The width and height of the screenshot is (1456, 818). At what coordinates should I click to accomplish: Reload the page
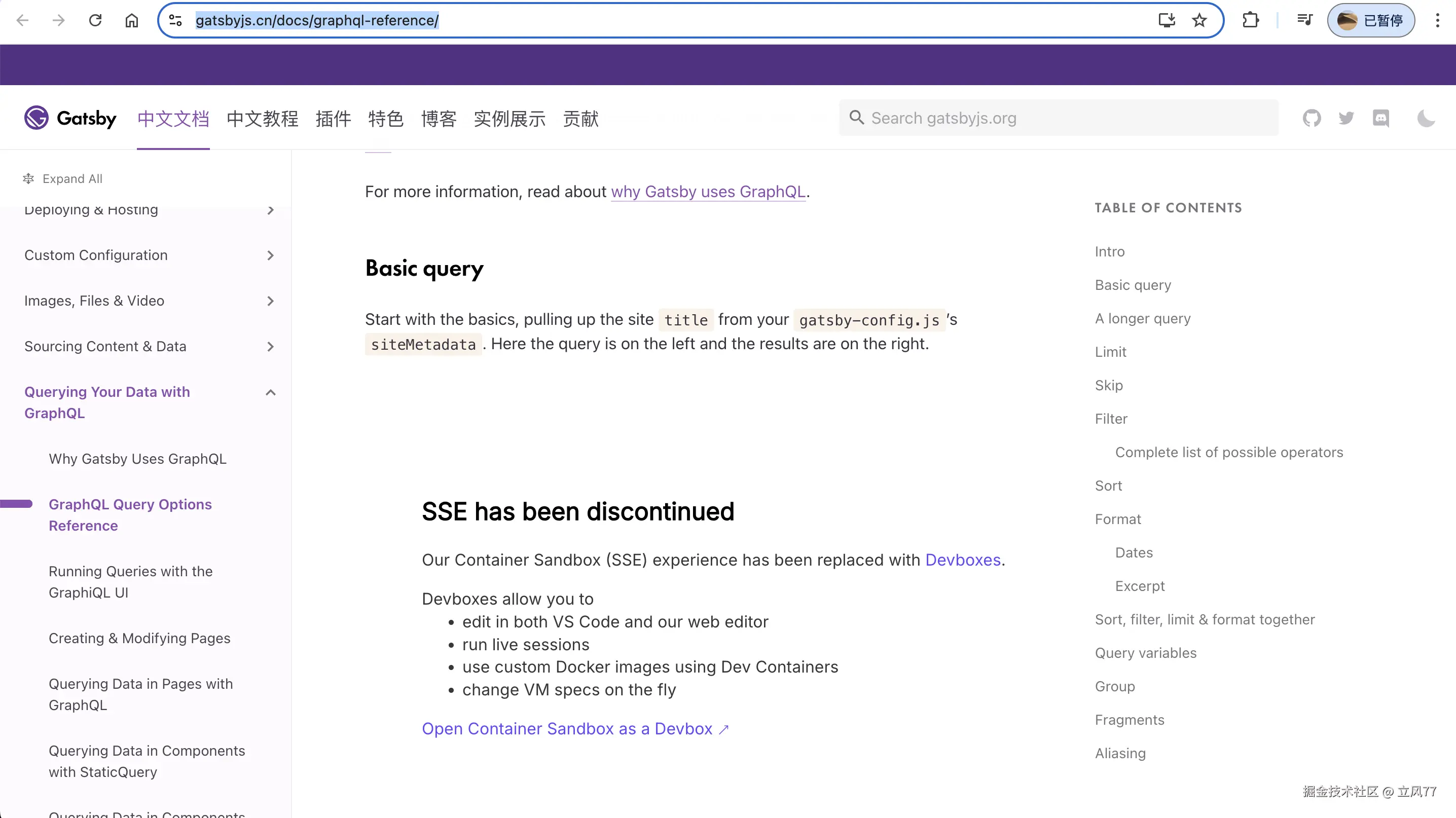[x=95, y=20]
